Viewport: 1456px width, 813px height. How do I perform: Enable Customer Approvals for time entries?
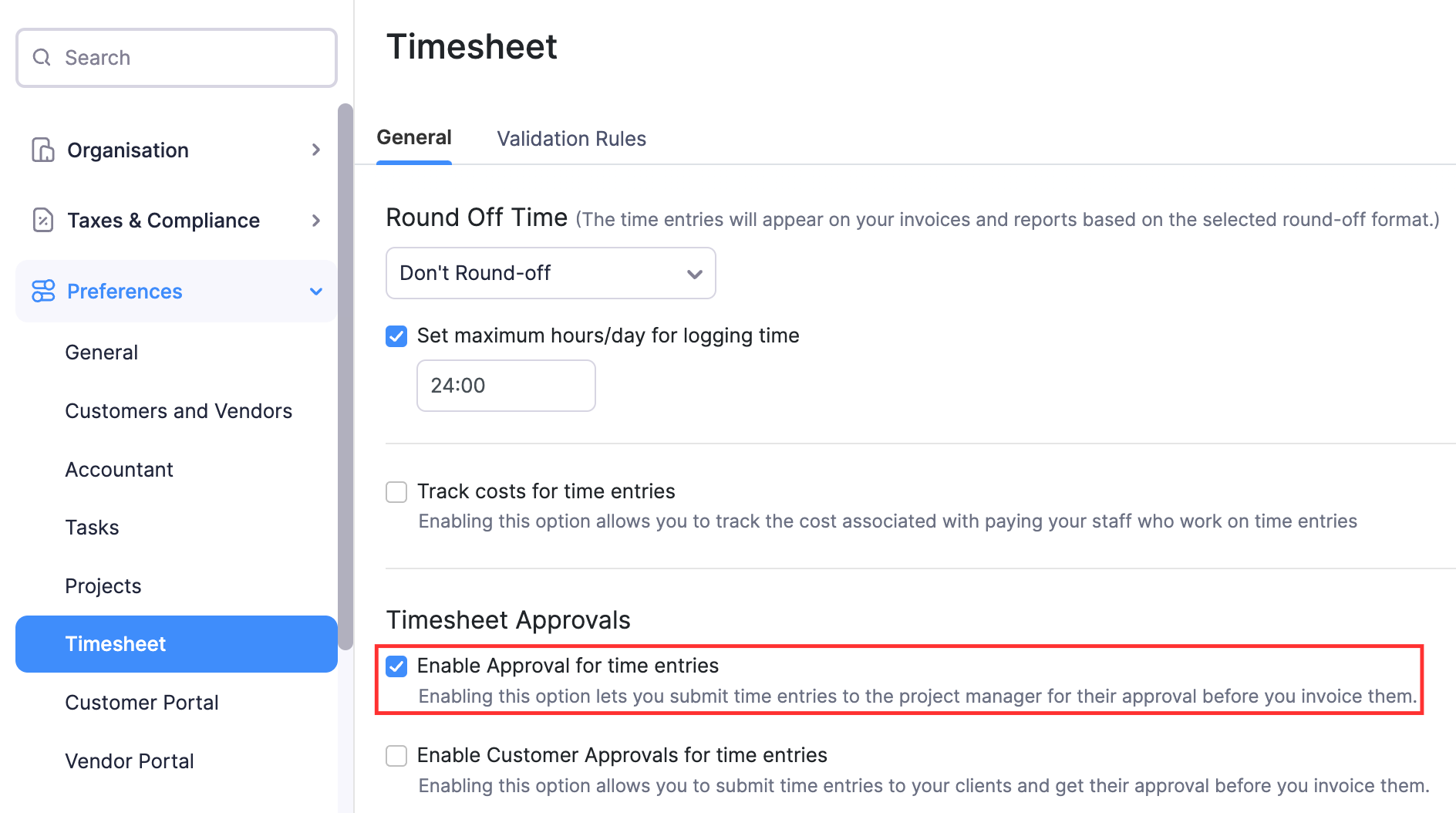[x=396, y=756]
